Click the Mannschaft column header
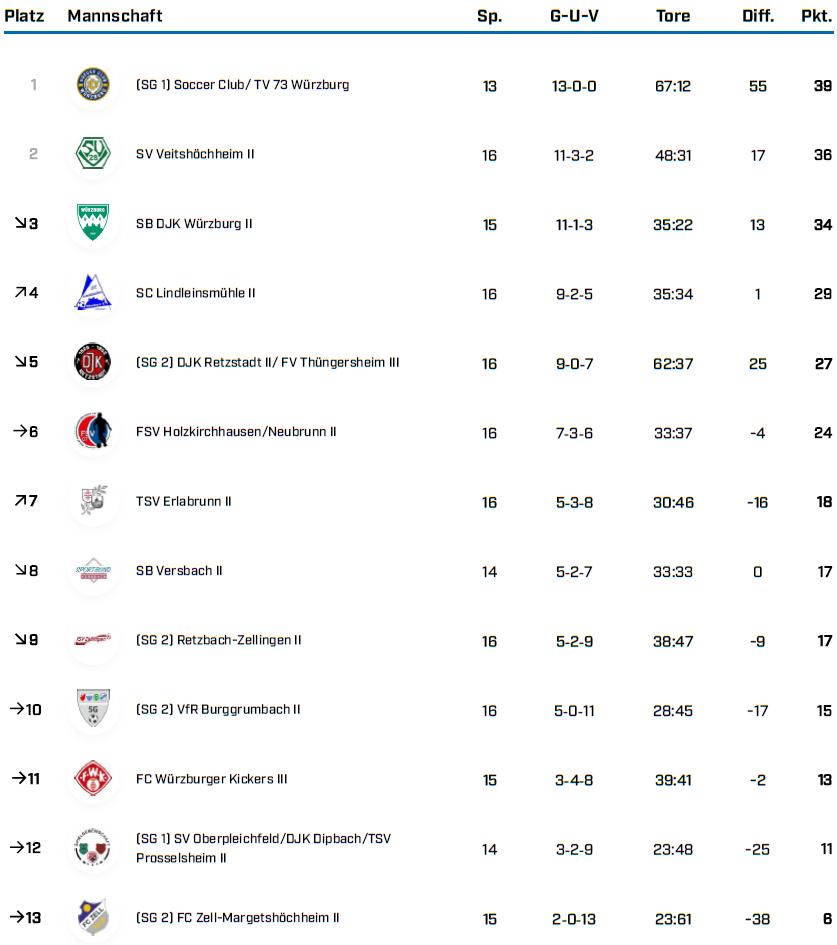Image resolution: width=837 pixels, height=945 pixels. (115, 16)
